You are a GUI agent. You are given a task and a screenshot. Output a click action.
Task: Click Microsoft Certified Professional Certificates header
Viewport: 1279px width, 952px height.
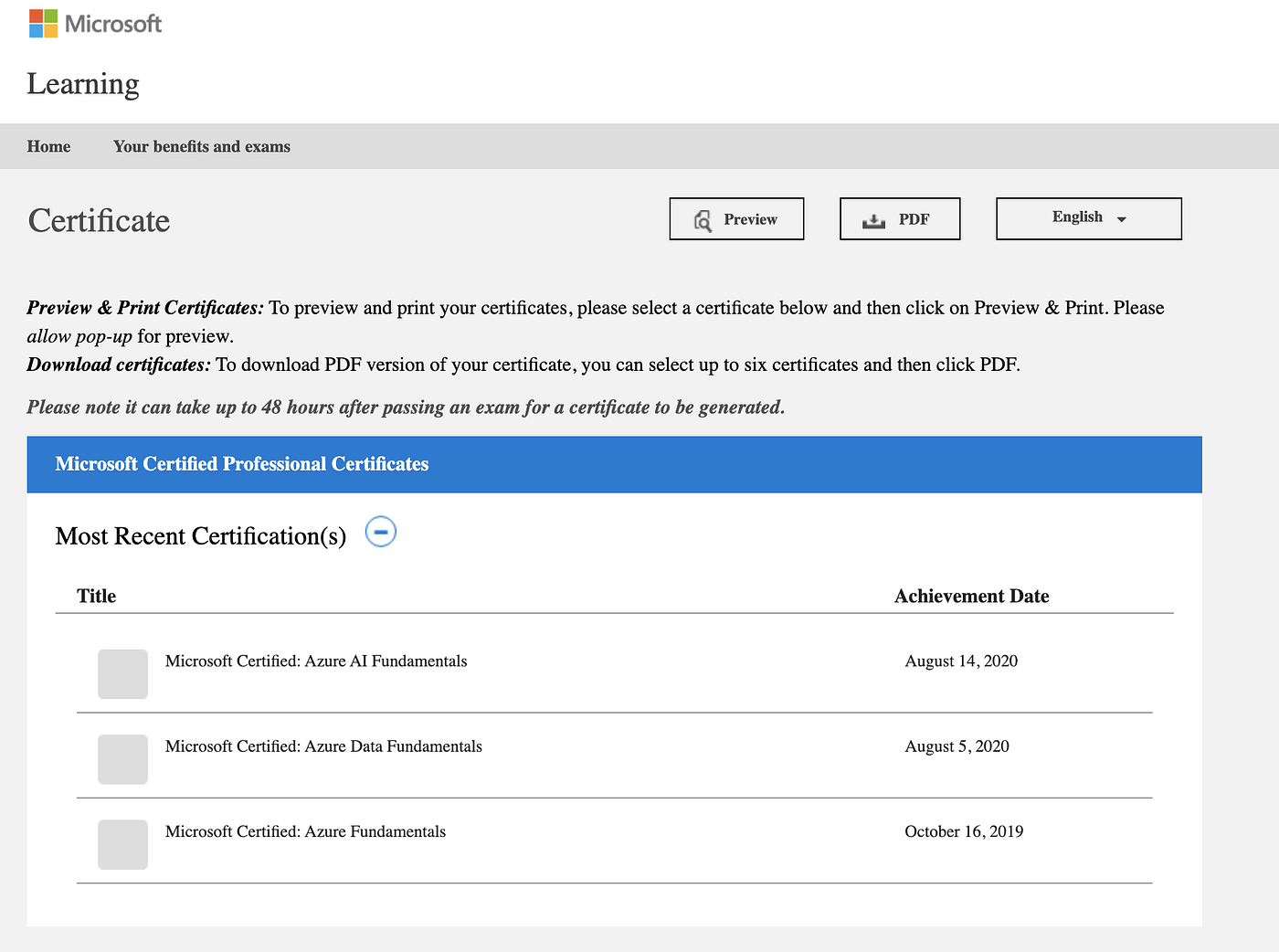242,464
